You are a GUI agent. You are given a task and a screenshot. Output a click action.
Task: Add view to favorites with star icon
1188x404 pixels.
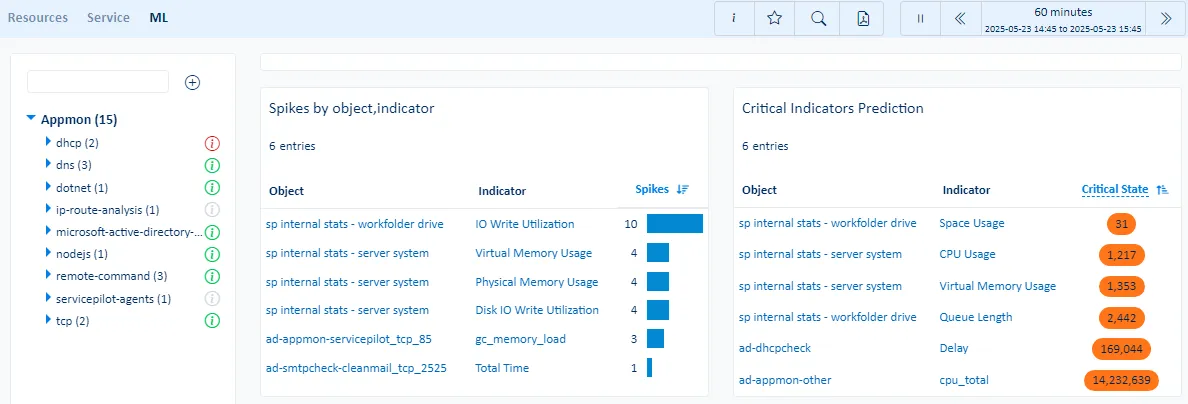pyautogui.click(x=774, y=19)
